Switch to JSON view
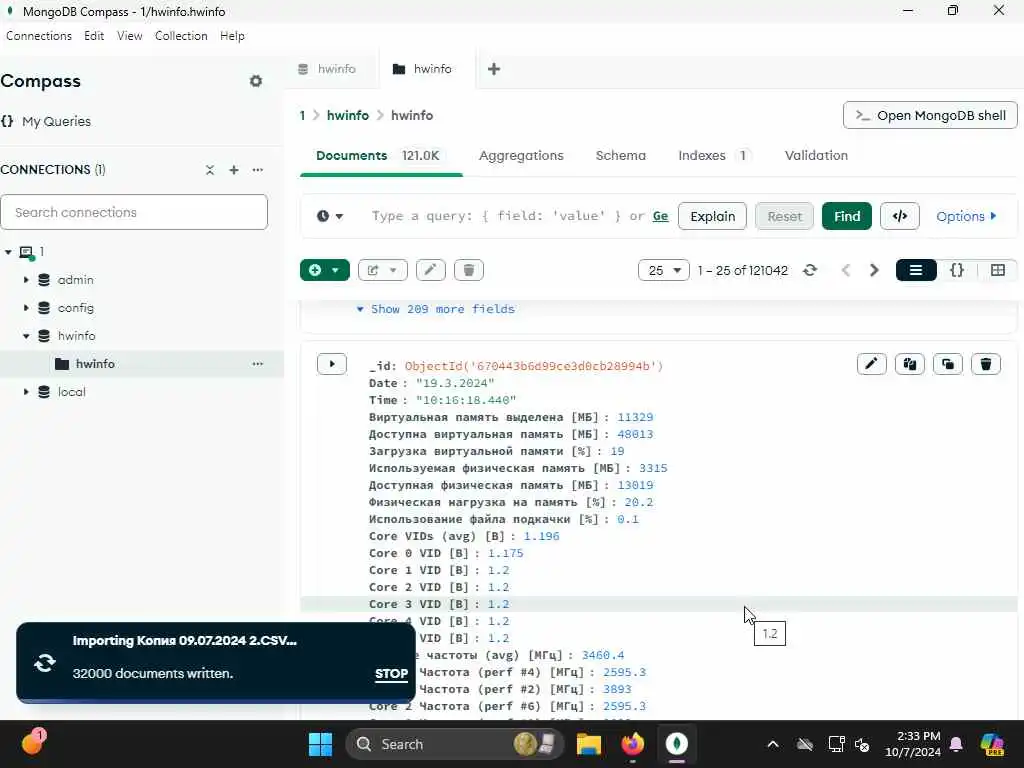 [957, 270]
